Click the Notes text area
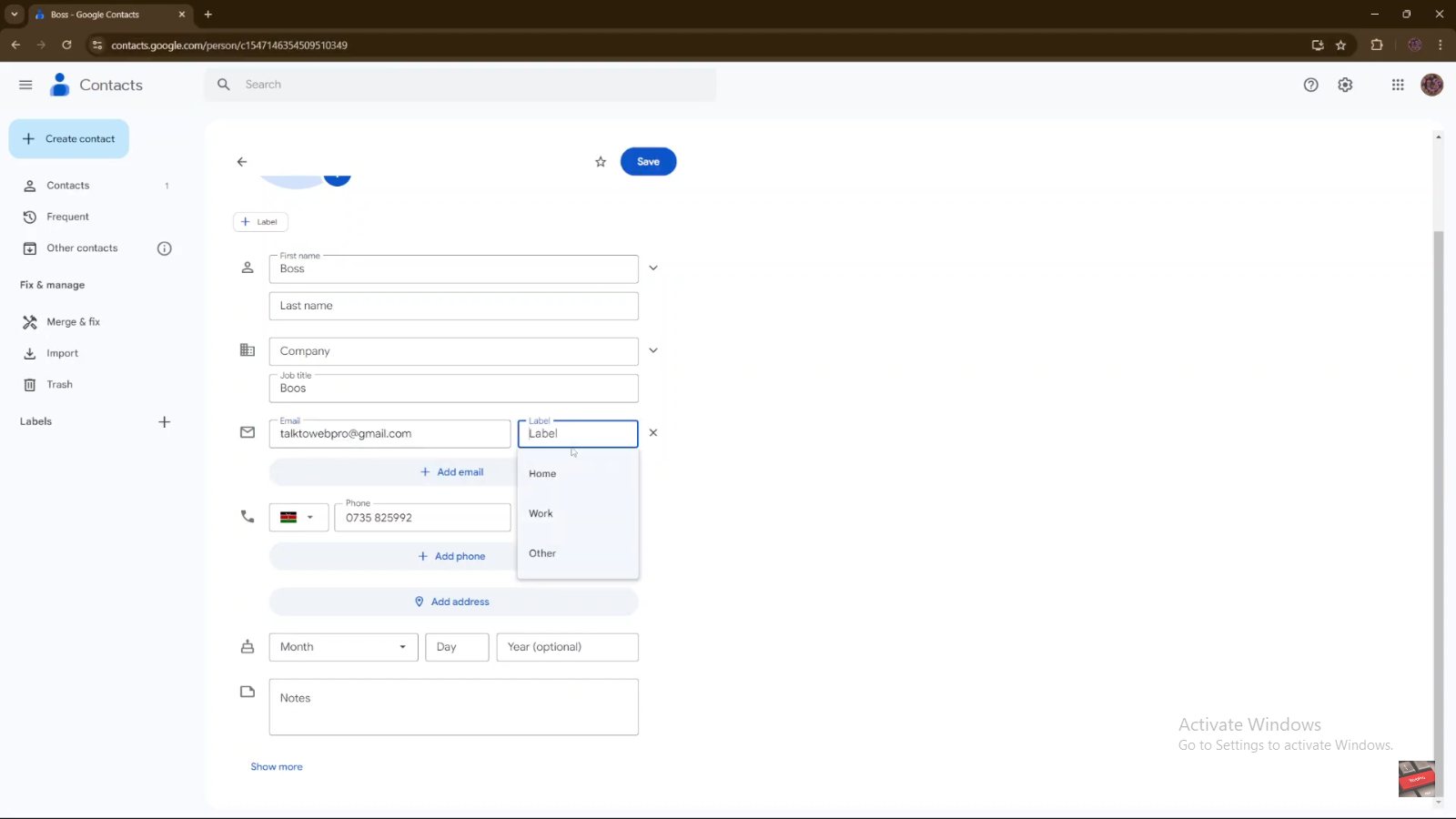This screenshot has height=819, width=1456. point(453,707)
